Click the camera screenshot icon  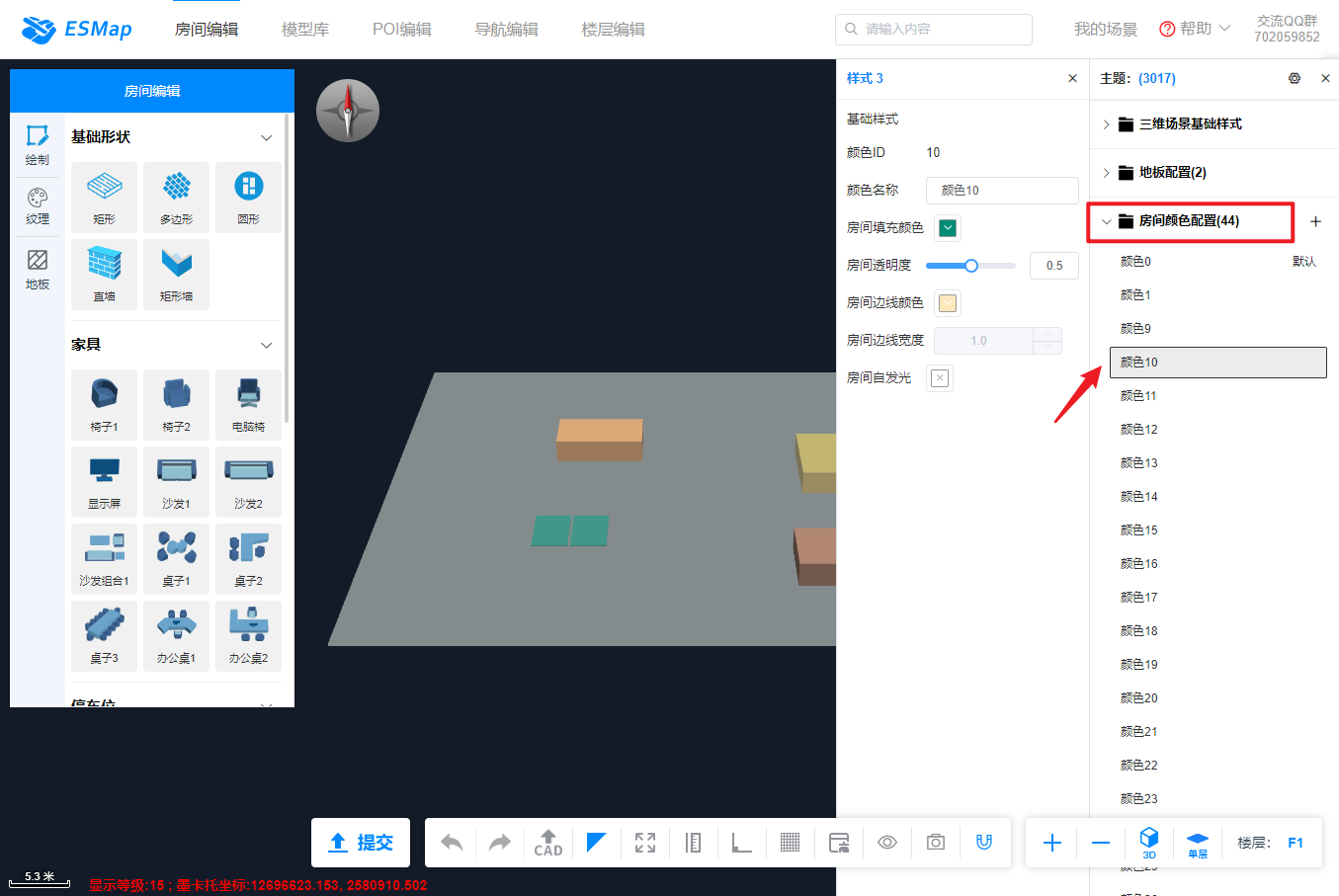pos(936,843)
